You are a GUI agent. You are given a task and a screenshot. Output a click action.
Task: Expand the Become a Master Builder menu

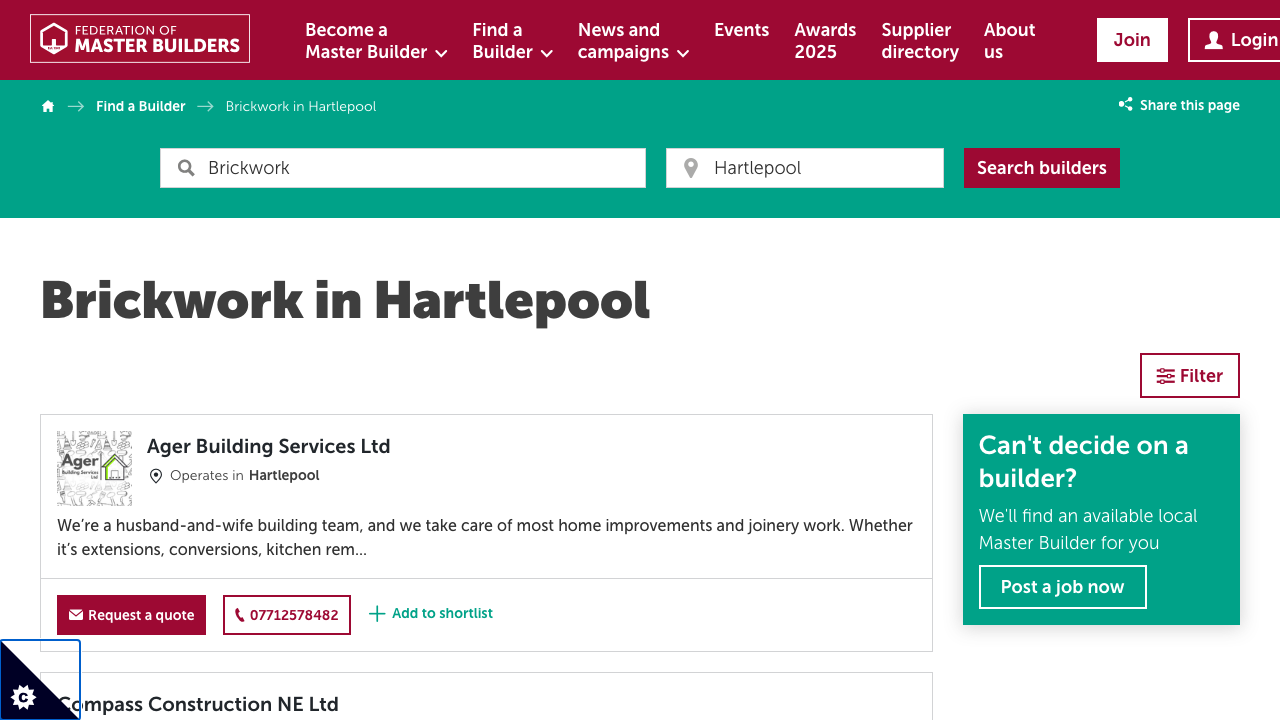(x=441, y=52)
